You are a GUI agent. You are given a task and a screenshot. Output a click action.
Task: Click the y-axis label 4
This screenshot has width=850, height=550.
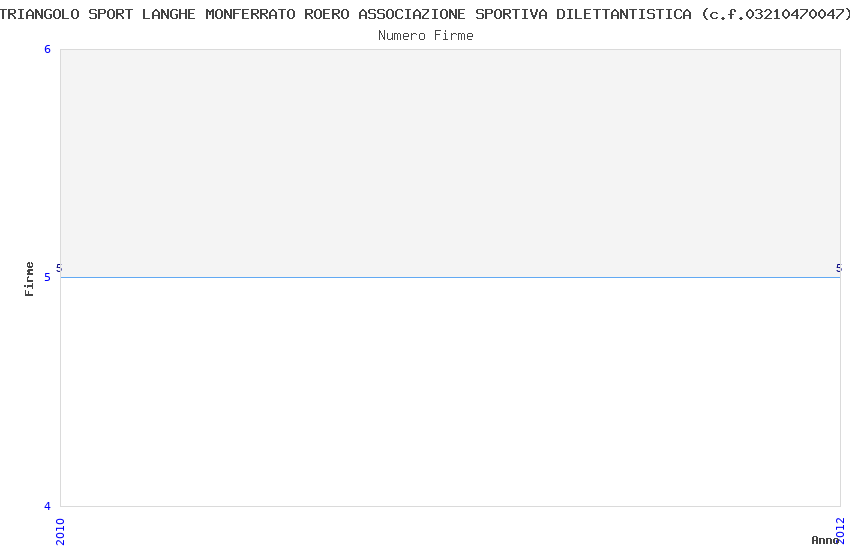47,506
